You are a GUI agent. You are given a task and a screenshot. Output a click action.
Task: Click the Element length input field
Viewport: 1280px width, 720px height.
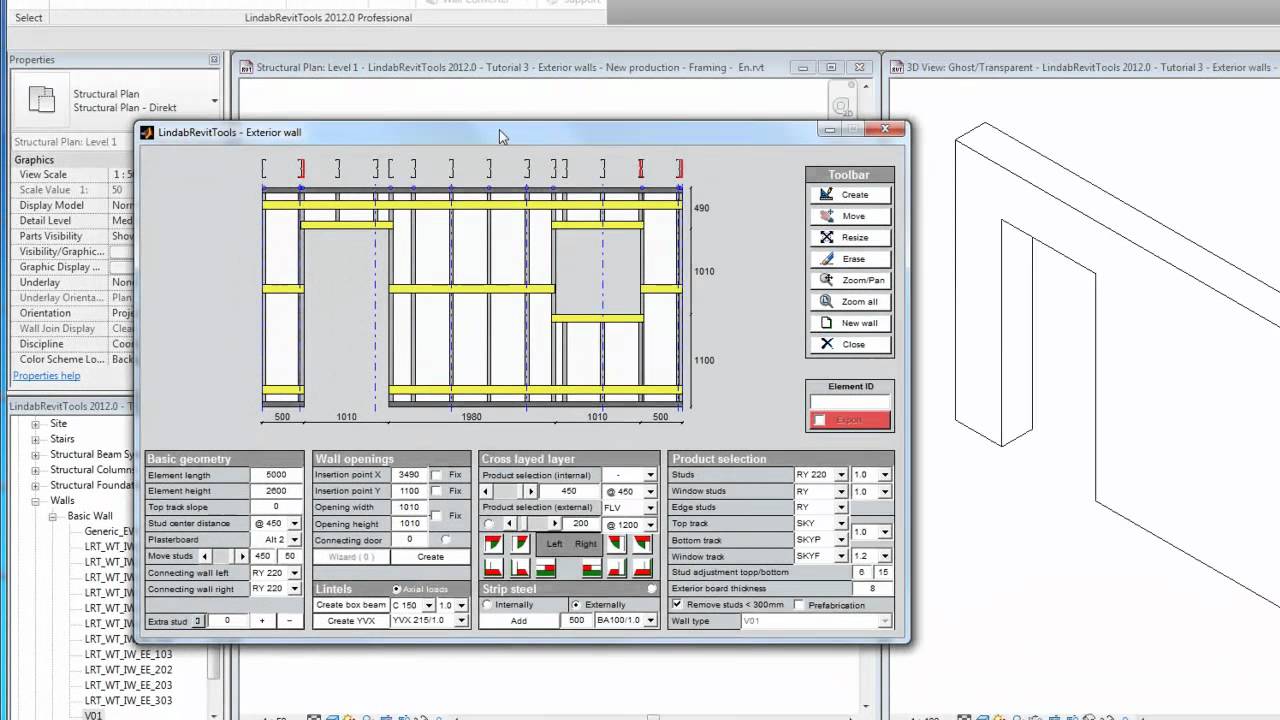coord(276,475)
